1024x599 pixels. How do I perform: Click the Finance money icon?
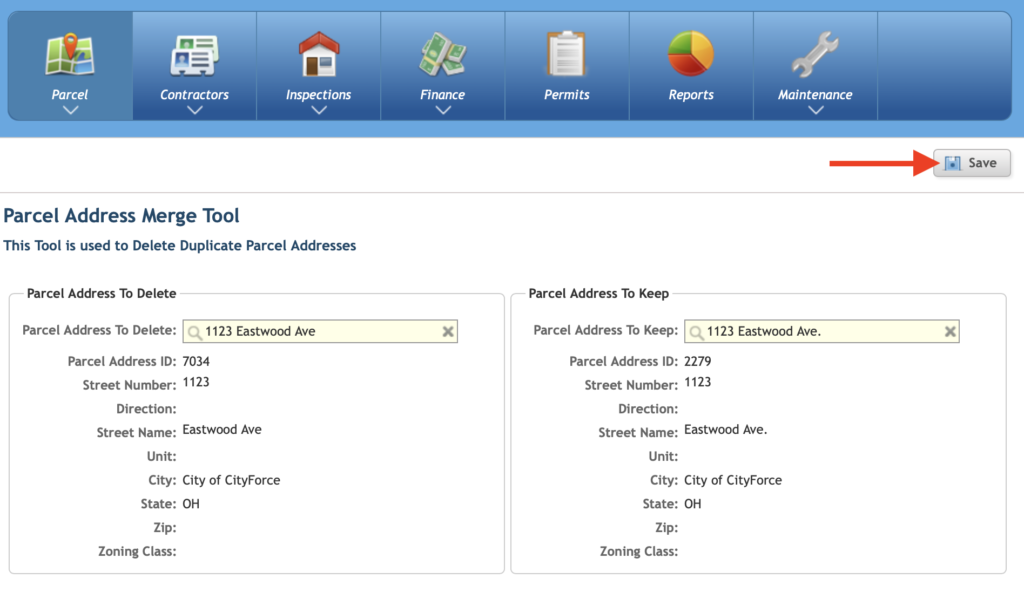pyautogui.click(x=443, y=55)
